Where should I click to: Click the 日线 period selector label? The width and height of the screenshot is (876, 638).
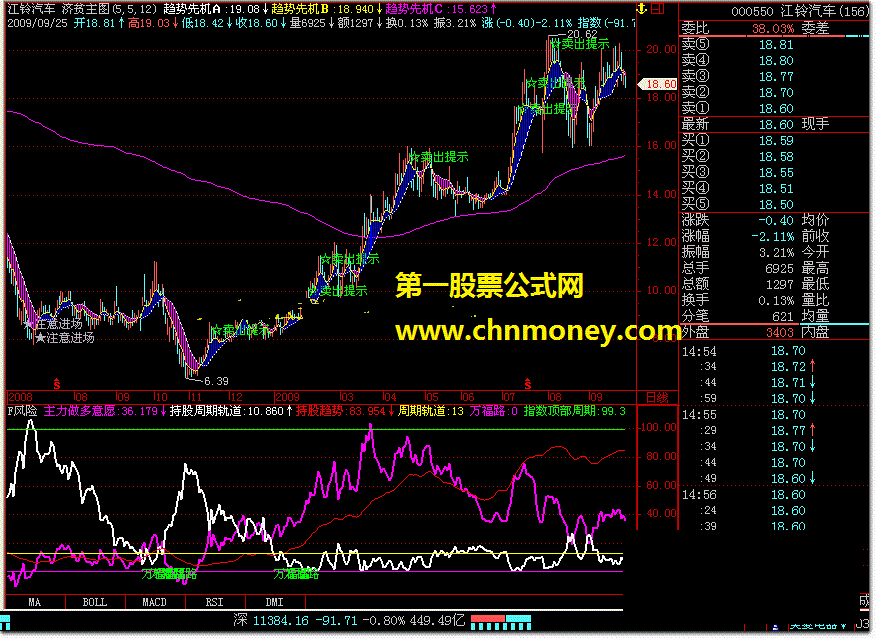657,397
